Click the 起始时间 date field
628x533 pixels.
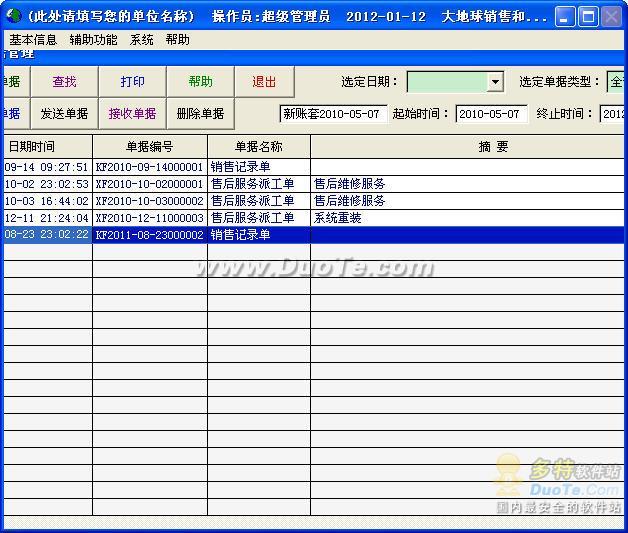coord(491,114)
